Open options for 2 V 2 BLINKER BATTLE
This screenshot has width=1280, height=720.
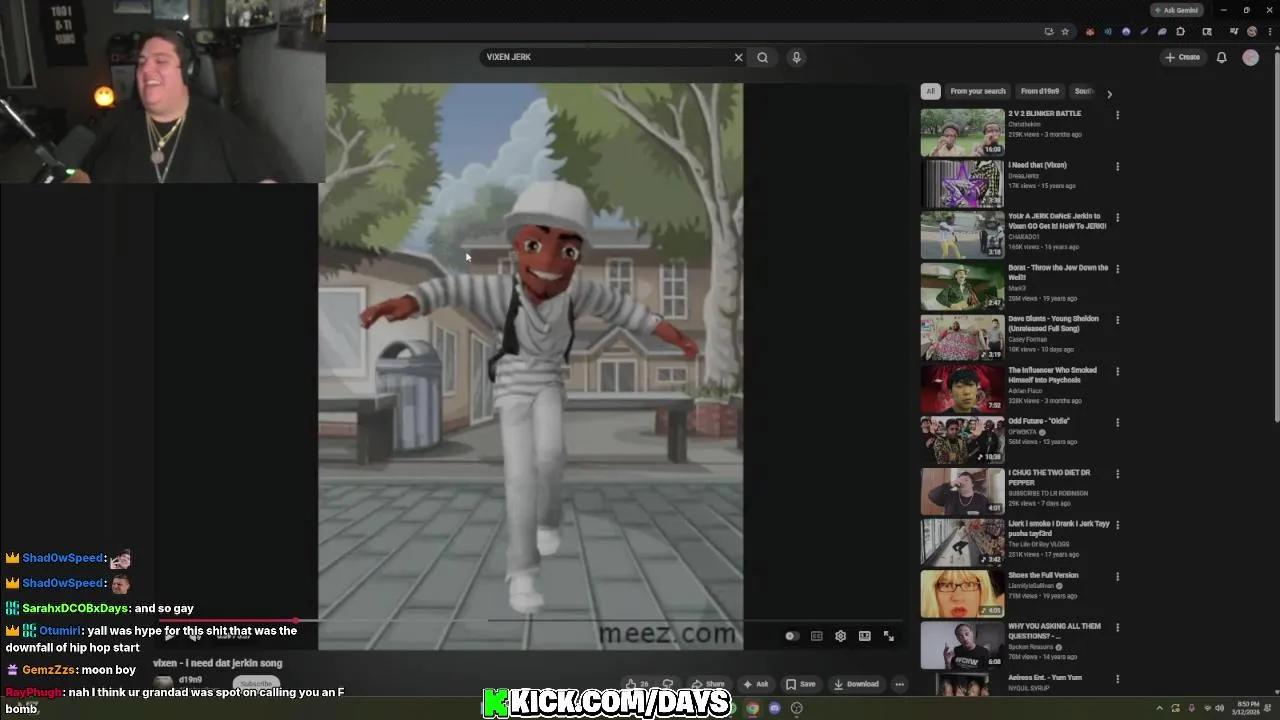(x=1117, y=115)
